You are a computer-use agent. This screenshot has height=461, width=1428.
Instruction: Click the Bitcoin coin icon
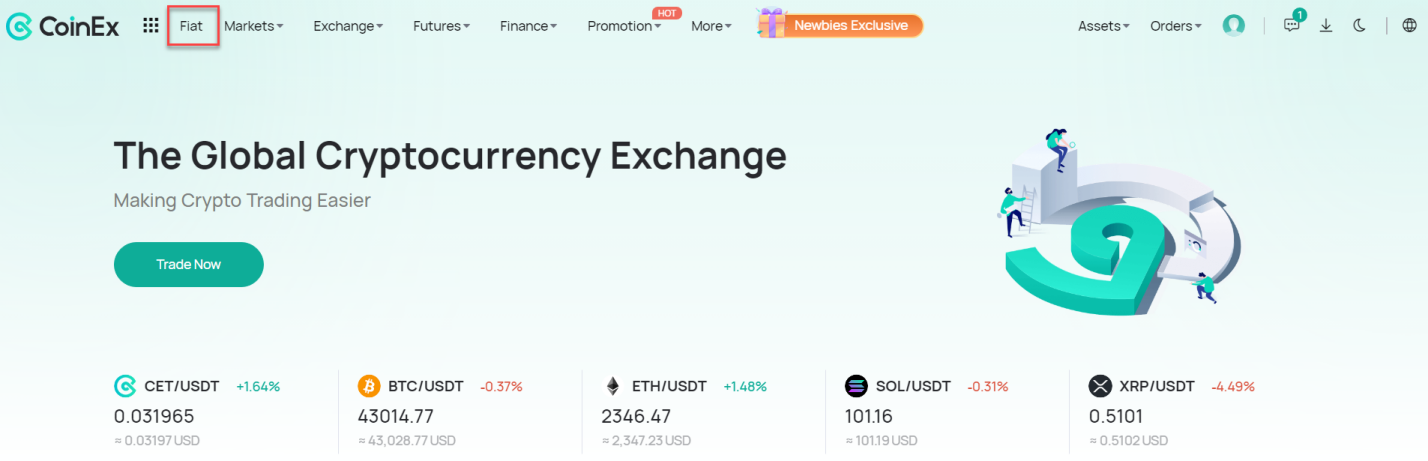click(369, 386)
